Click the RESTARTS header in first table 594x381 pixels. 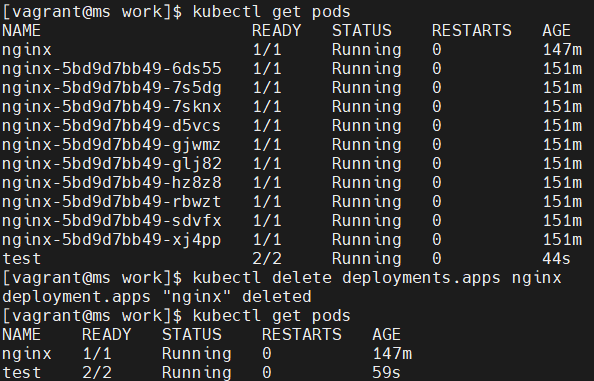[x=472, y=31]
